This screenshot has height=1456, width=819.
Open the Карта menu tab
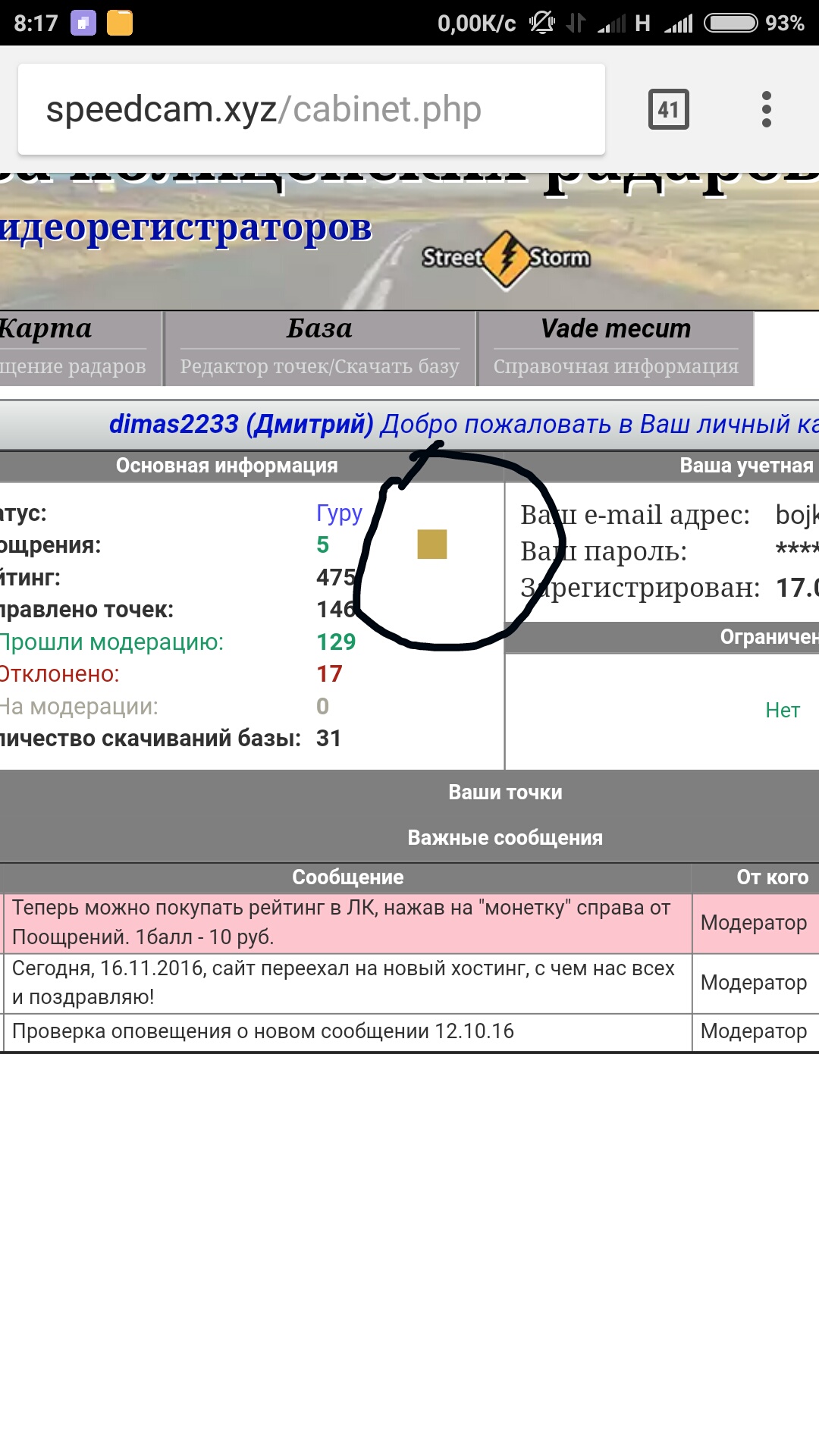click(x=47, y=329)
